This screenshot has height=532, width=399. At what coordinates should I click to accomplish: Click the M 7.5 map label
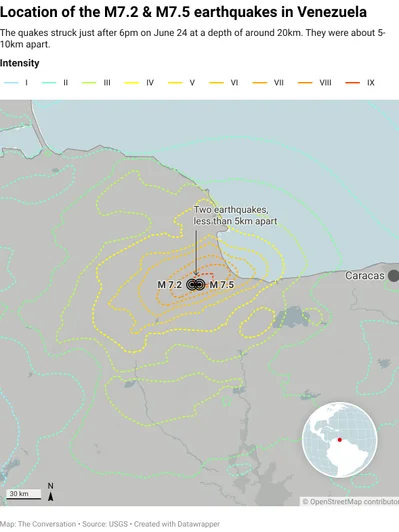pos(222,285)
